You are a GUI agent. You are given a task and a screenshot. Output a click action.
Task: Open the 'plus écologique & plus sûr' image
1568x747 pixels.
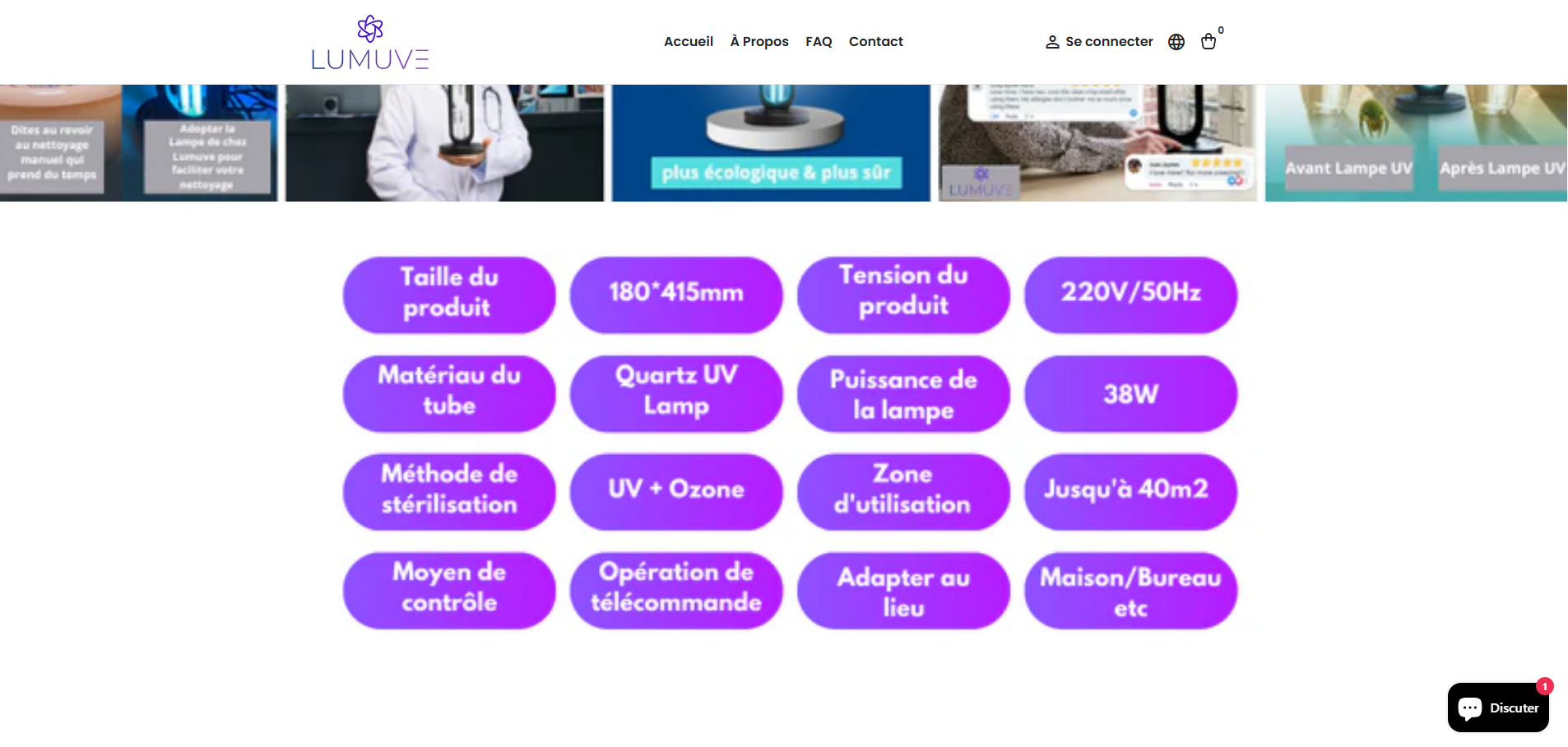click(771, 143)
